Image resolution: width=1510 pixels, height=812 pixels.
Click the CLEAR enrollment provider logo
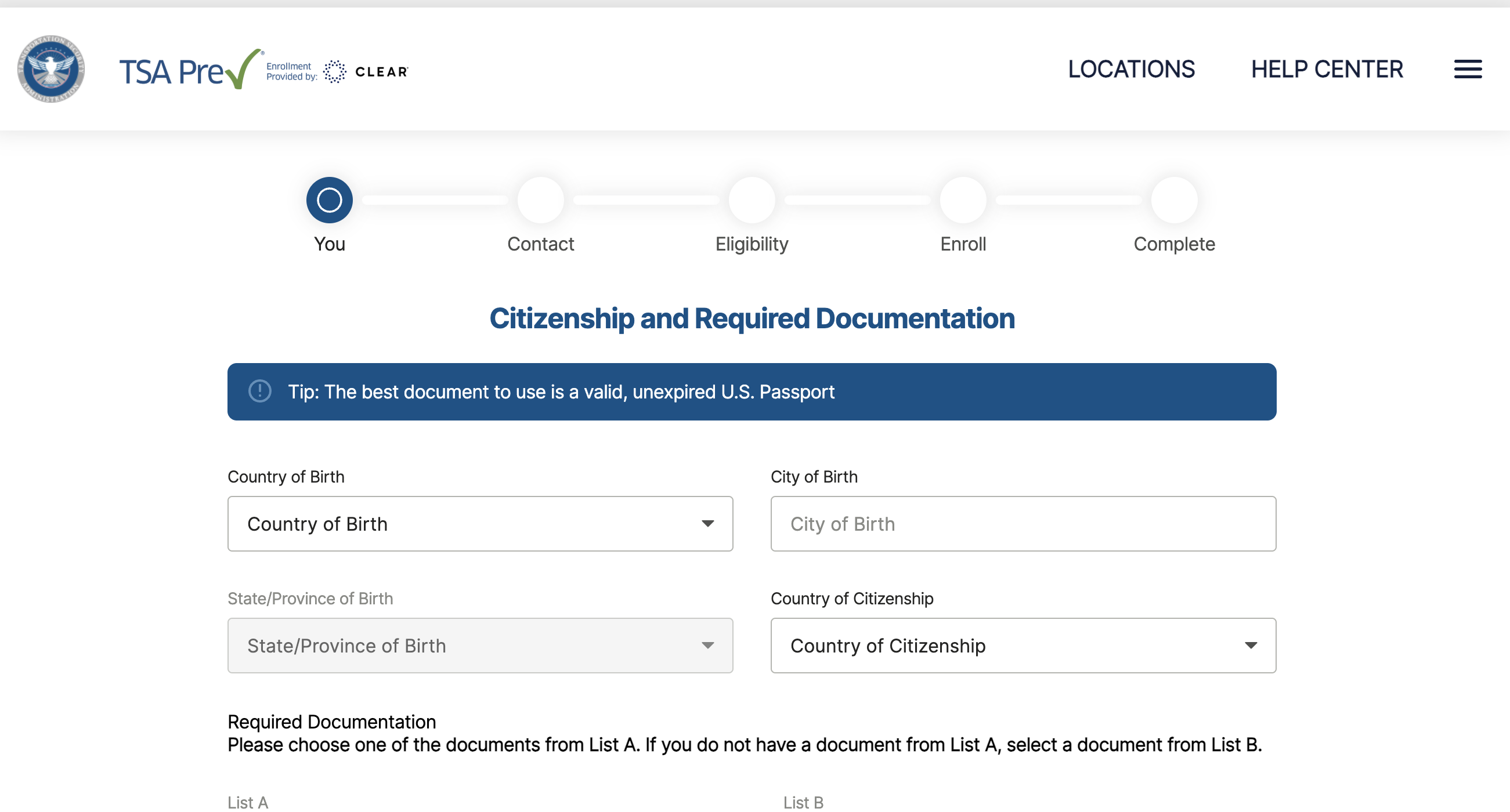(x=366, y=71)
